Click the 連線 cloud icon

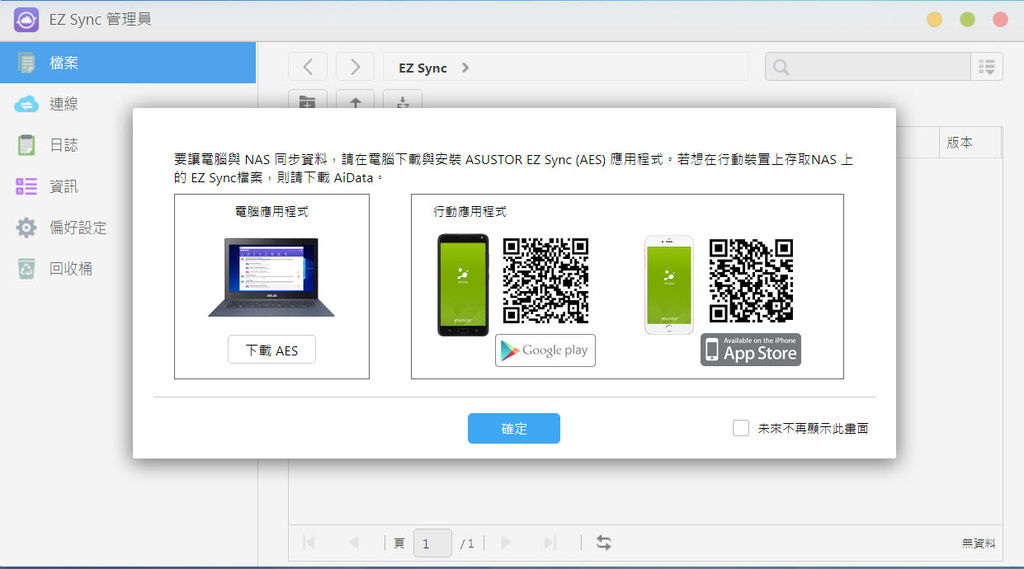pyautogui.click(x=26, y=104)
